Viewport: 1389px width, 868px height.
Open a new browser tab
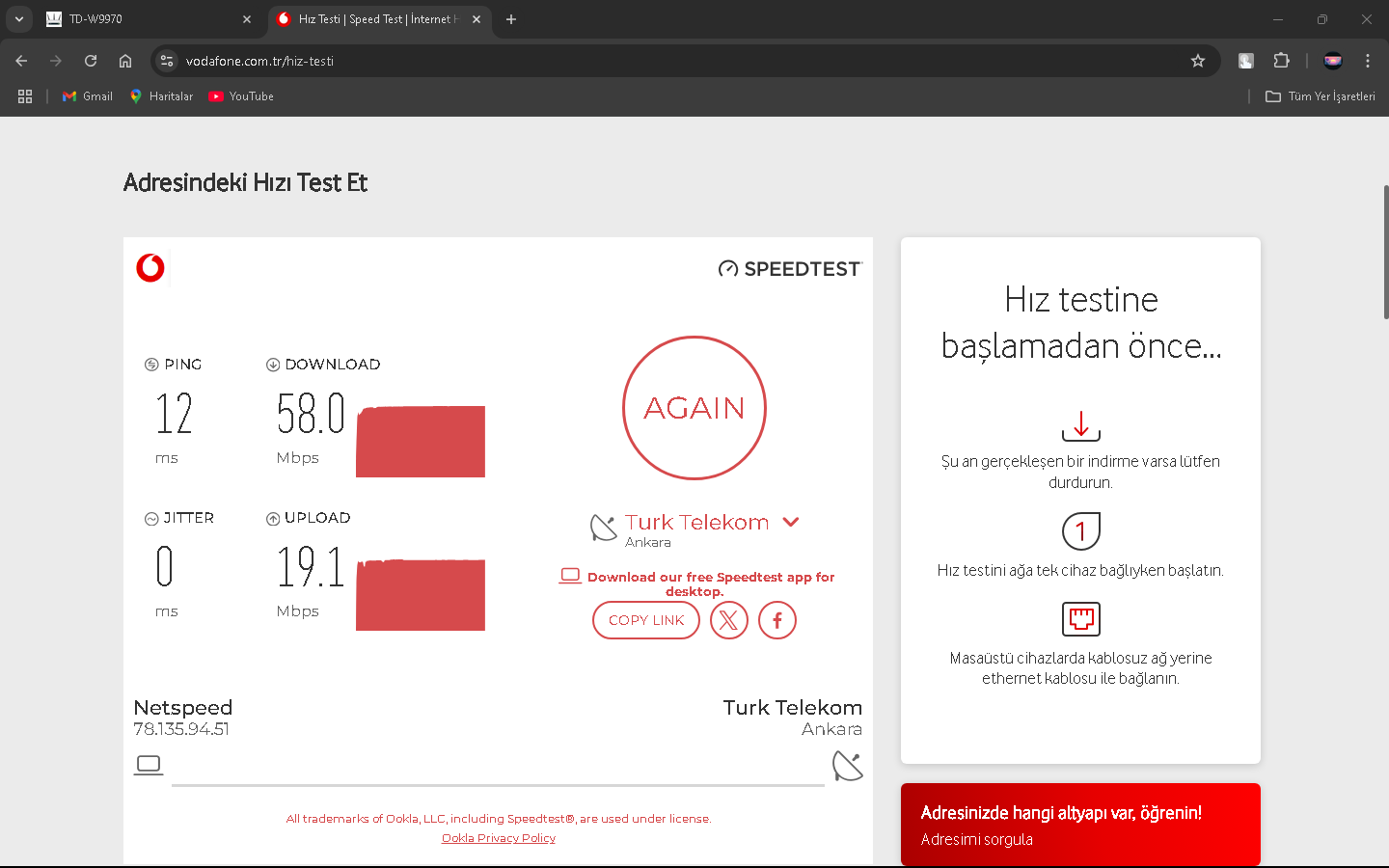pos(511,19)
